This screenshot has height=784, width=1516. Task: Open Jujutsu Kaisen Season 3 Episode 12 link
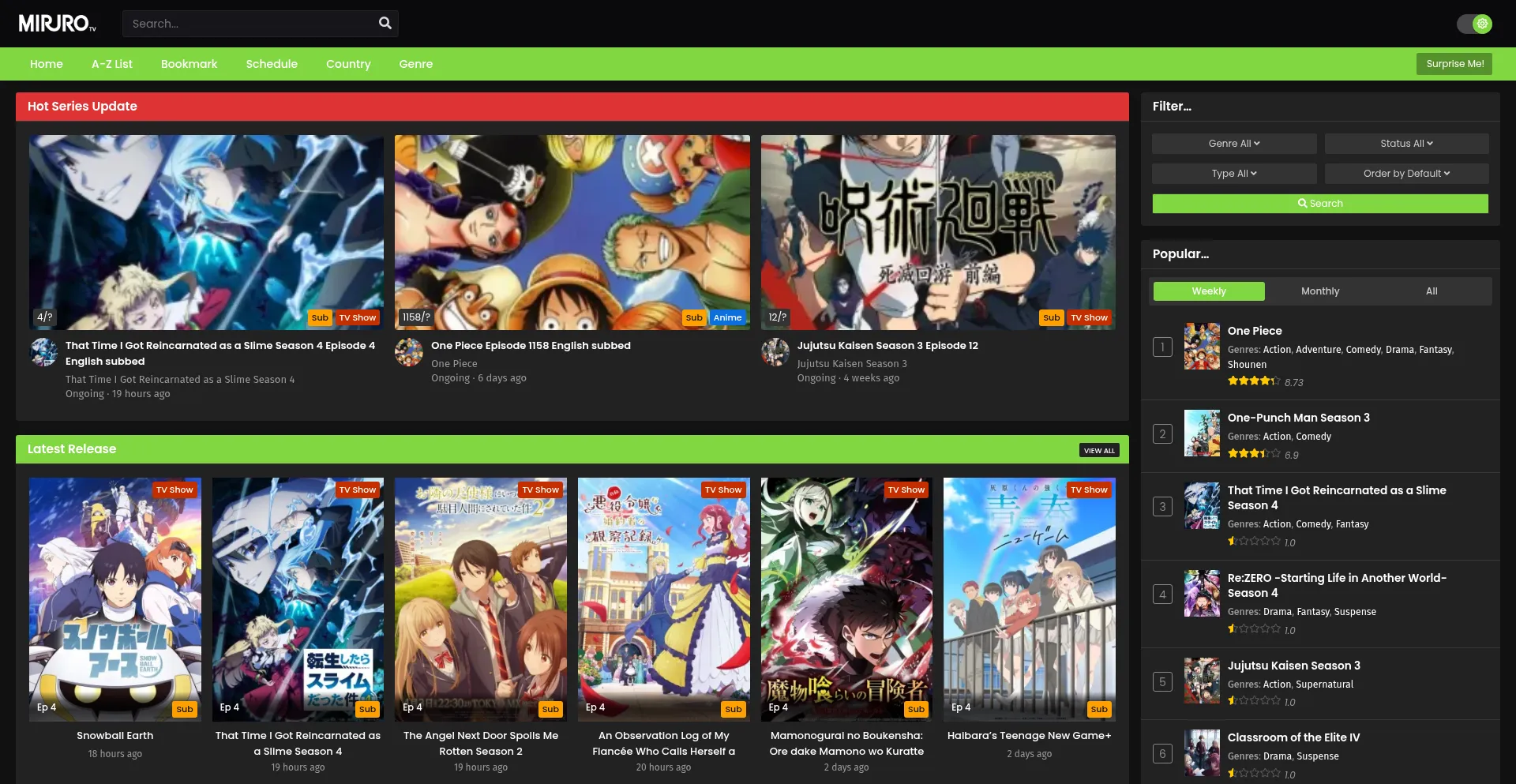(887, 346)
